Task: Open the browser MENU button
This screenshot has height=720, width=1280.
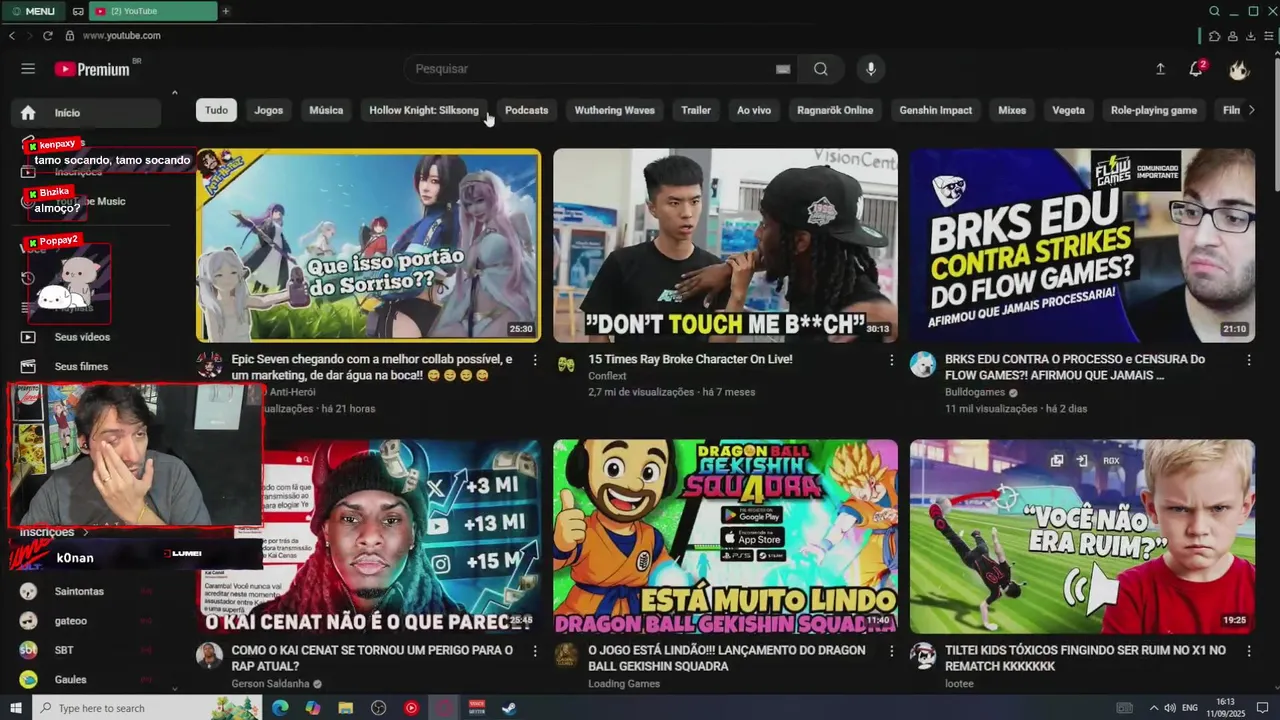Action: [33, 11]
